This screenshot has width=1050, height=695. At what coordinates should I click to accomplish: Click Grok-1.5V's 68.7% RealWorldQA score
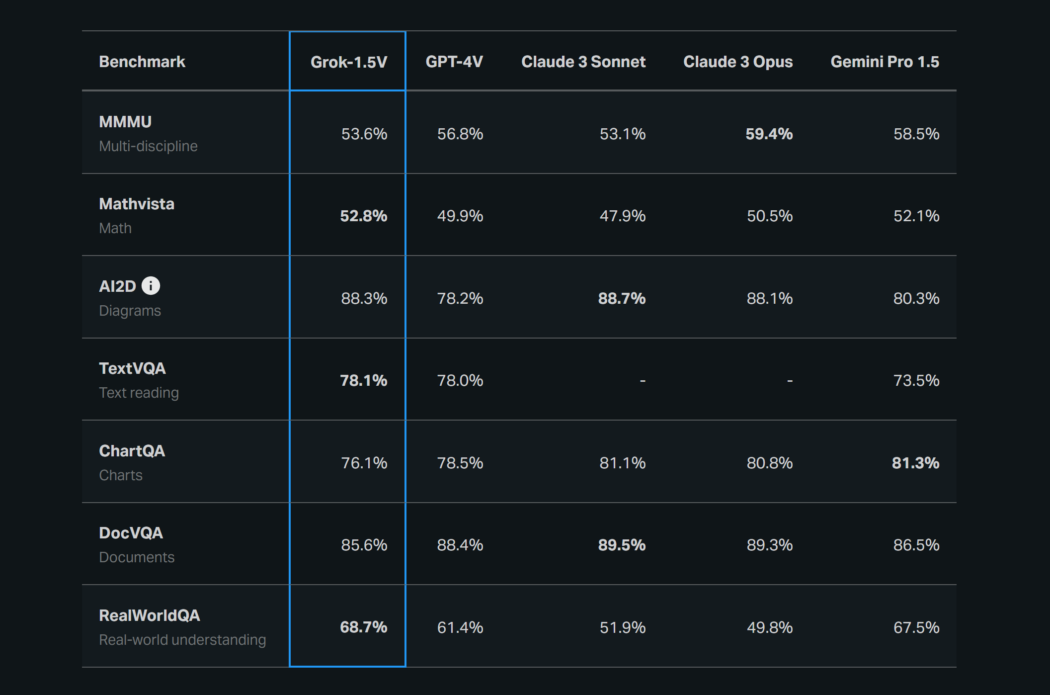(363, 627)
